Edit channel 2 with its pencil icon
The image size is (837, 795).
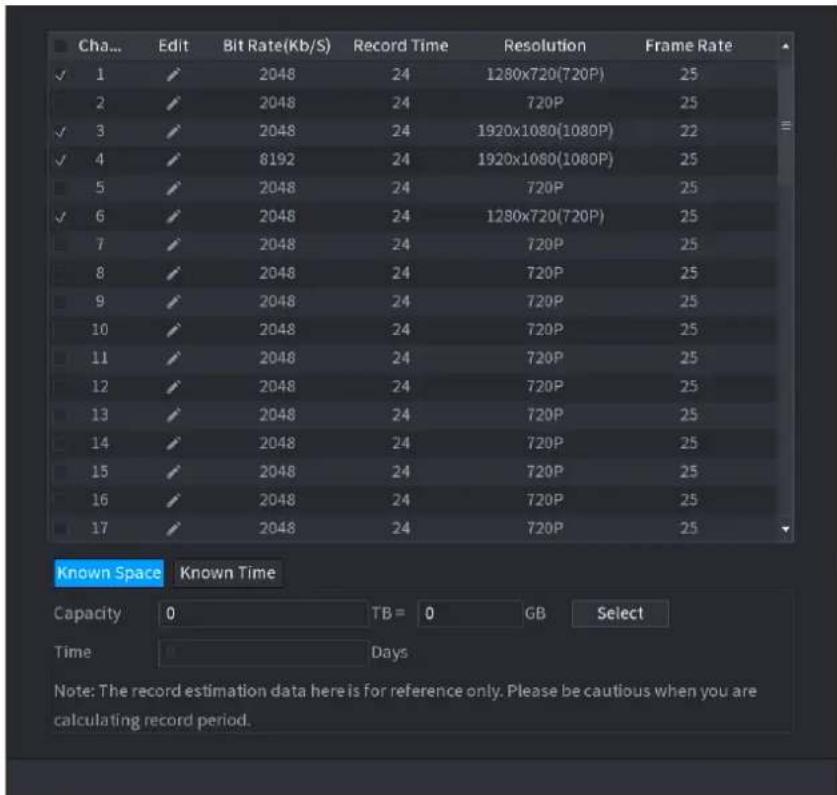173,103
